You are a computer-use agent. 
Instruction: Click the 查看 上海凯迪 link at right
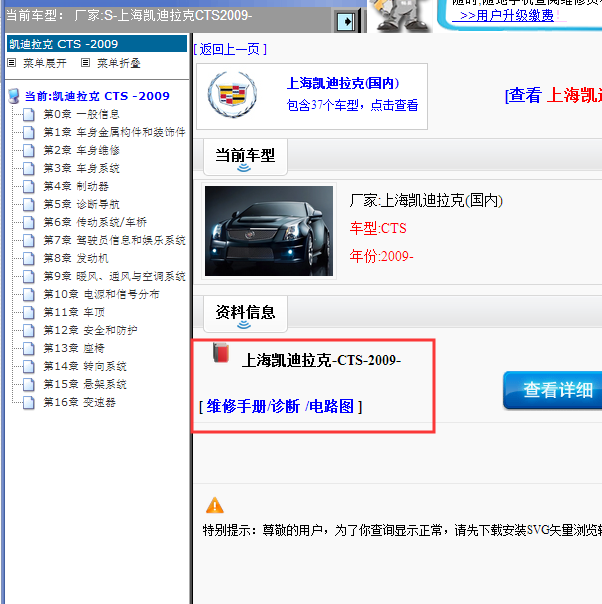[553, 95]
